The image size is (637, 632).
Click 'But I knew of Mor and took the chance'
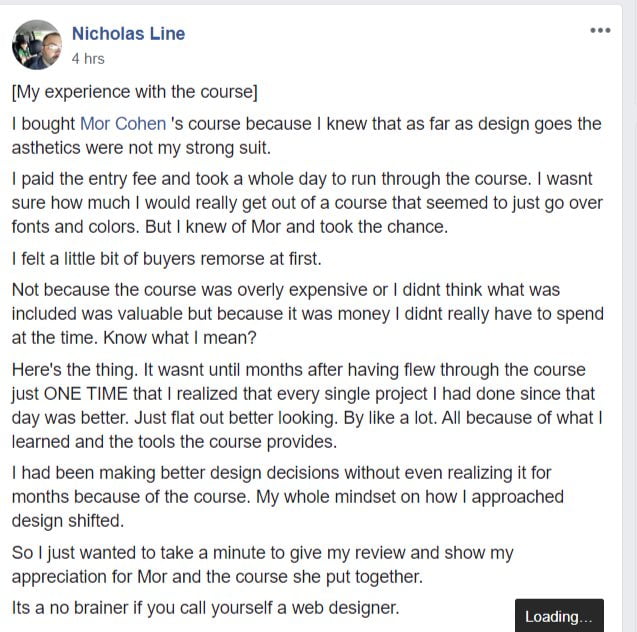[x=297, y=227]
